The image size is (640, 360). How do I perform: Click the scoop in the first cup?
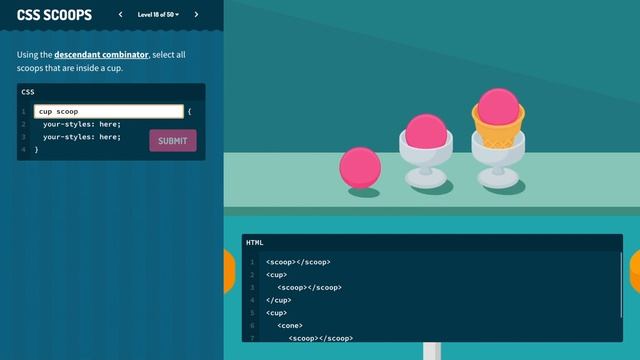[426, 131]
